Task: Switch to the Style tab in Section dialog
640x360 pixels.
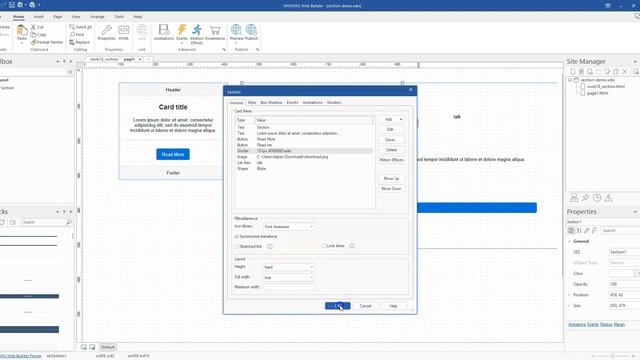Action: [252, 102]
